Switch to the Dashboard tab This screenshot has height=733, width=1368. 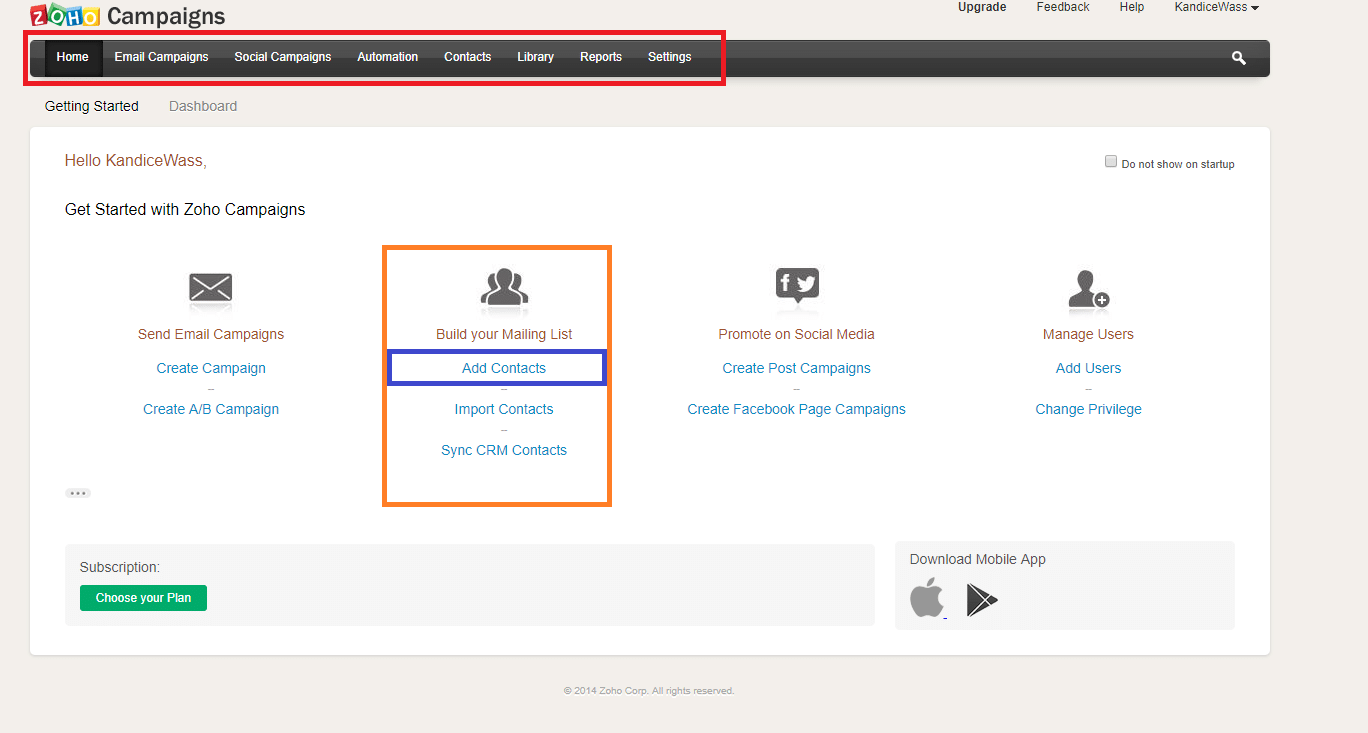point(203,106)
